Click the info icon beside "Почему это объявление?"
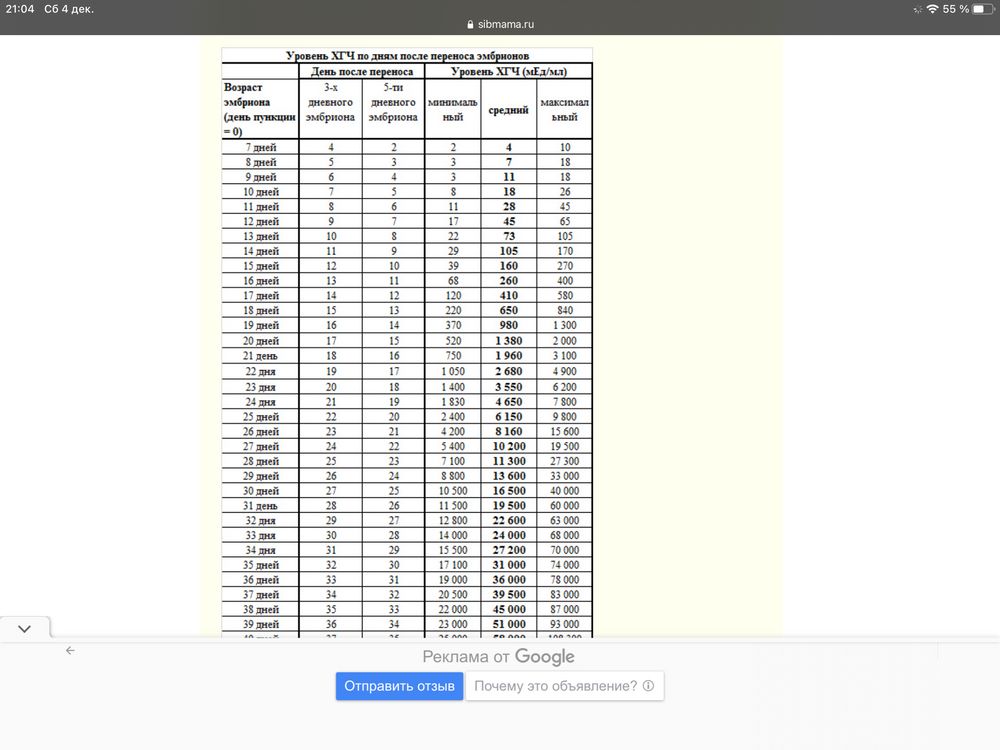This screenshot has height=750, width=1000. (x=649, y=686)
